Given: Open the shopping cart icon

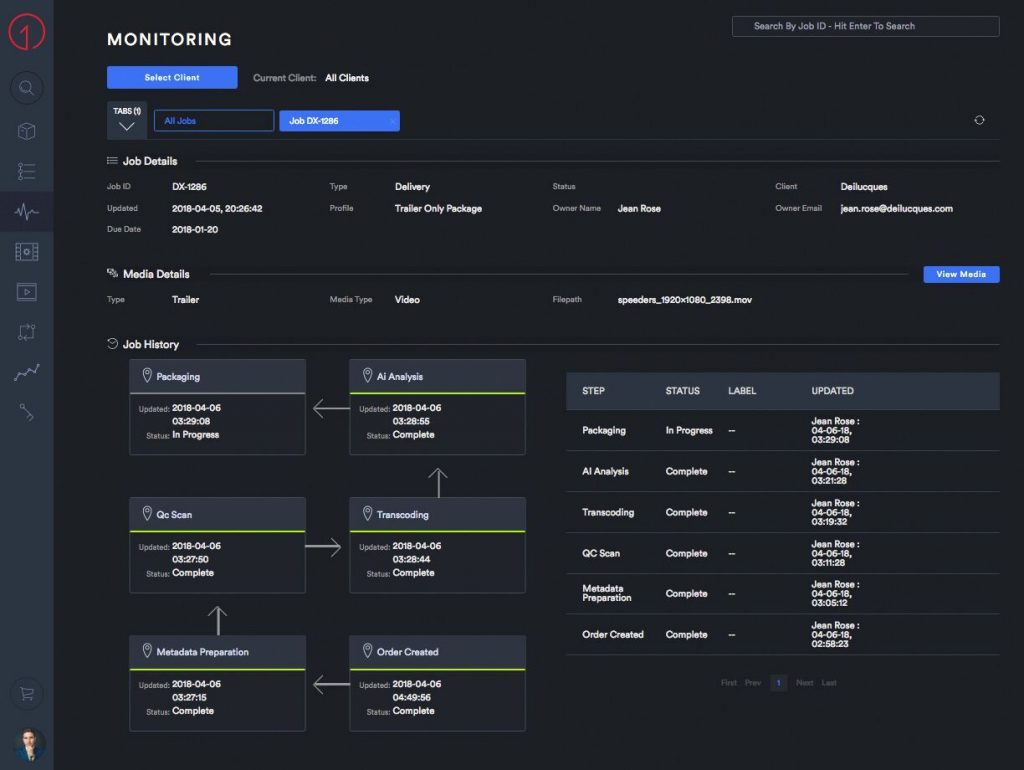Looking at the screenshot, I should (x=27, y=692).
